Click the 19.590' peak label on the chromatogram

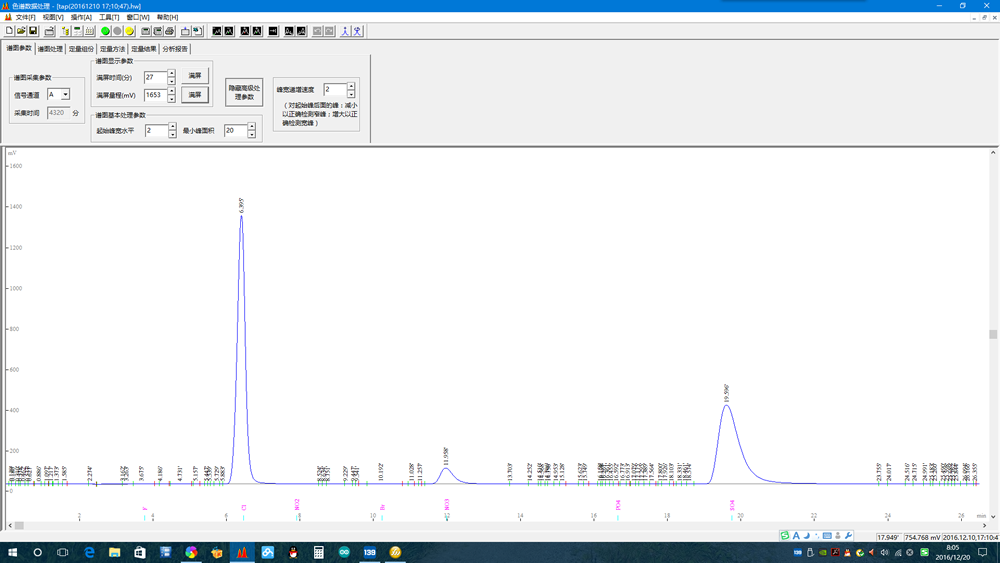[726, 393]
